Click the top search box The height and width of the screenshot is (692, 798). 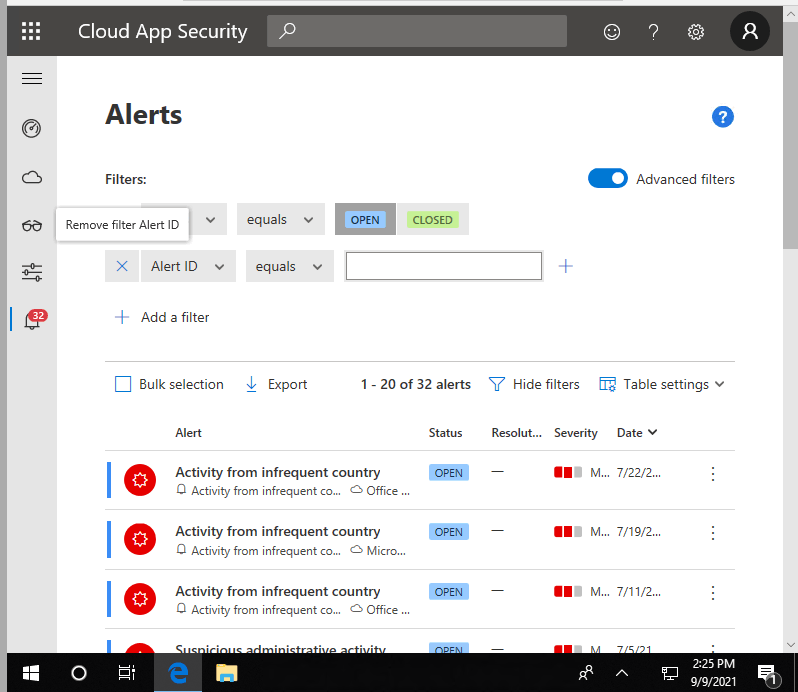click(417, 31)
